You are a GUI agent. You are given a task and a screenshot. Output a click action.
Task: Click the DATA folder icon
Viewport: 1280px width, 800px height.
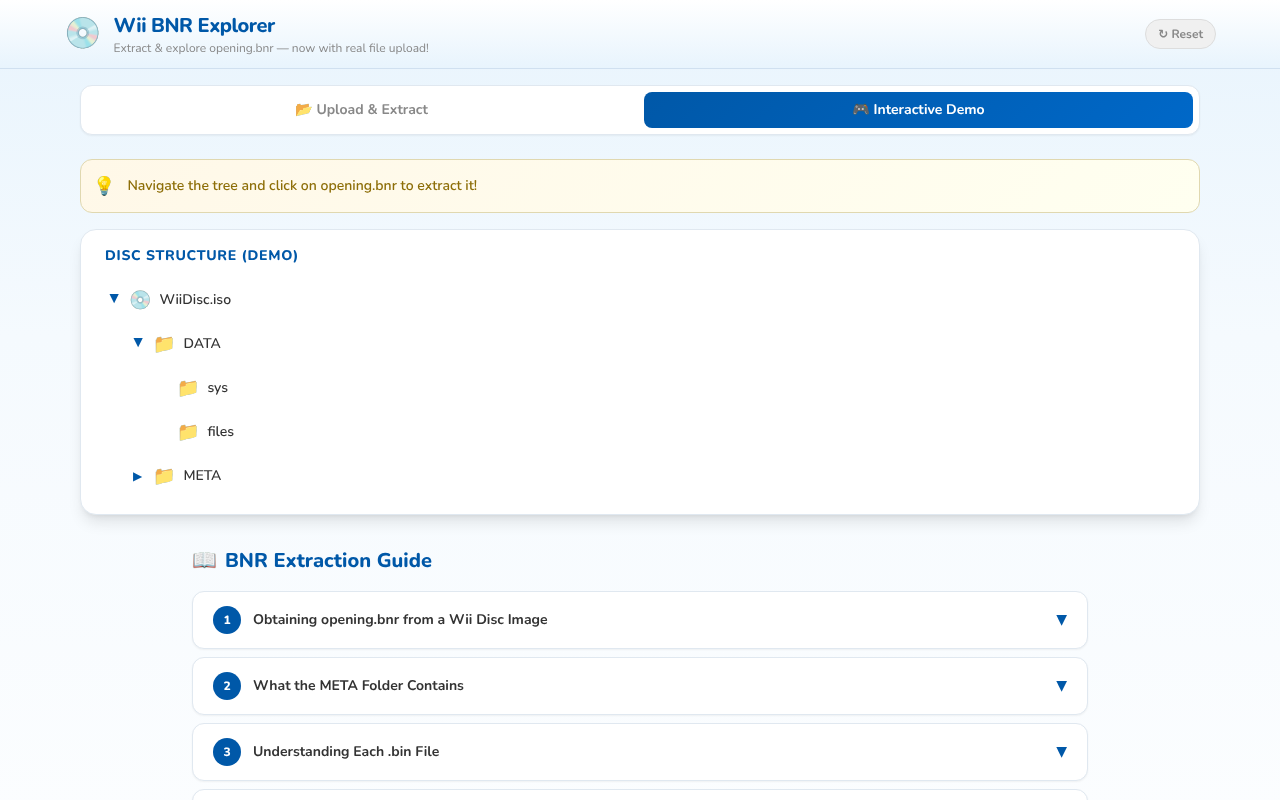[x=164, y=344]
